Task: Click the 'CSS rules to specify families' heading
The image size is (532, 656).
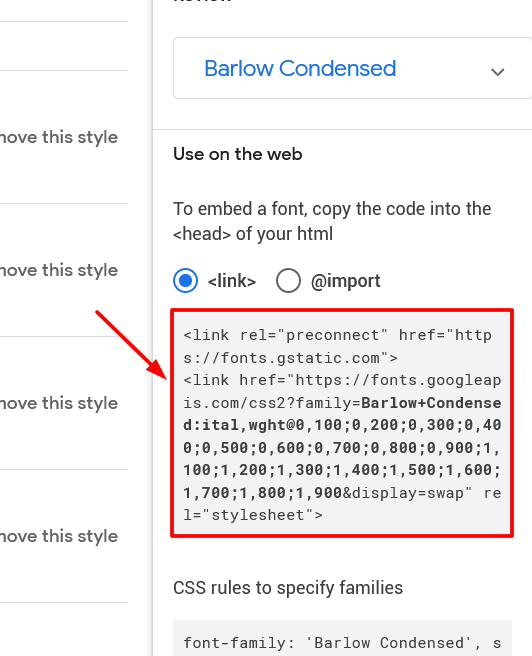Action: click(288, 588)
